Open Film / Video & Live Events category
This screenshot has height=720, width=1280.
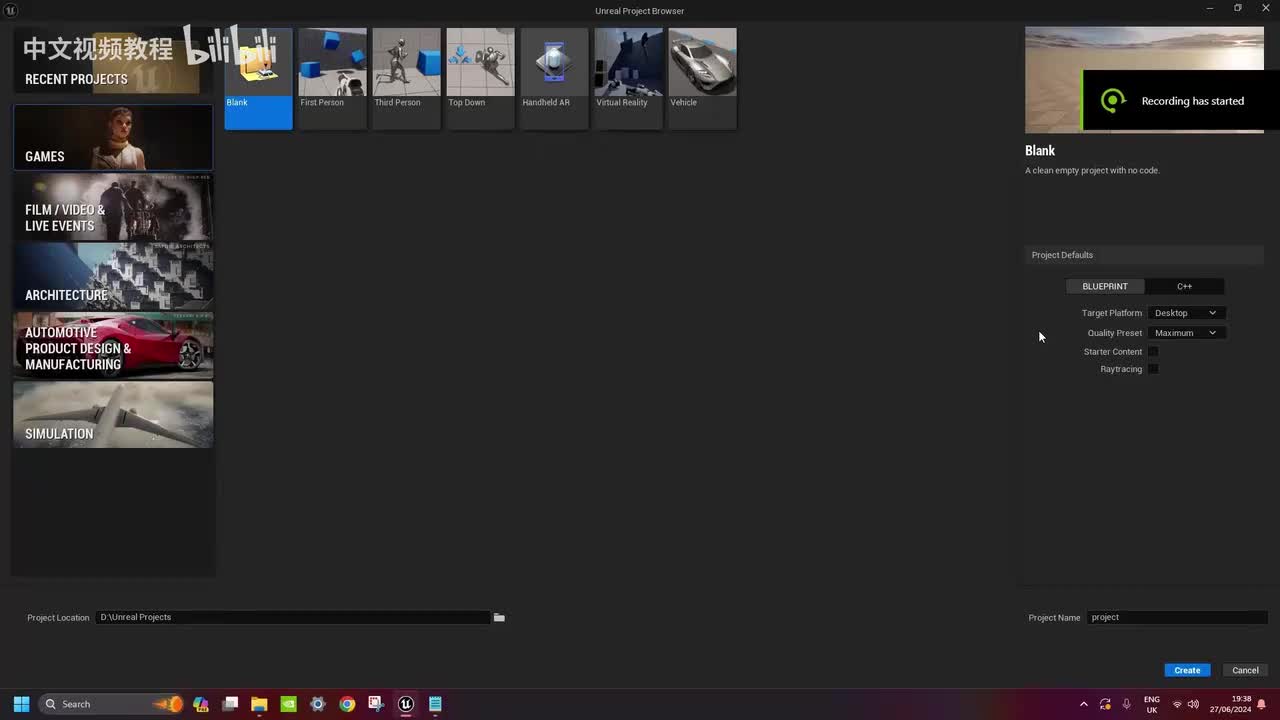(113, 207)
